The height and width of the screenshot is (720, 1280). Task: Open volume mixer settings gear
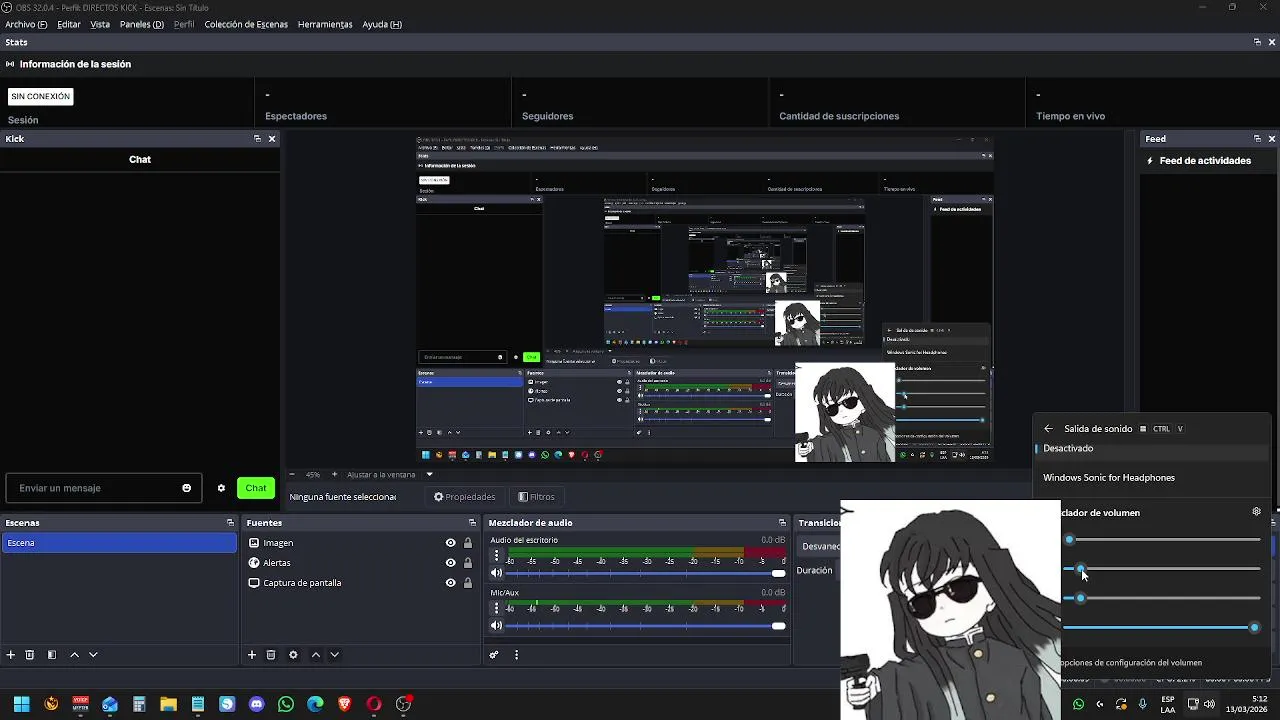(x=1257, y=512)
